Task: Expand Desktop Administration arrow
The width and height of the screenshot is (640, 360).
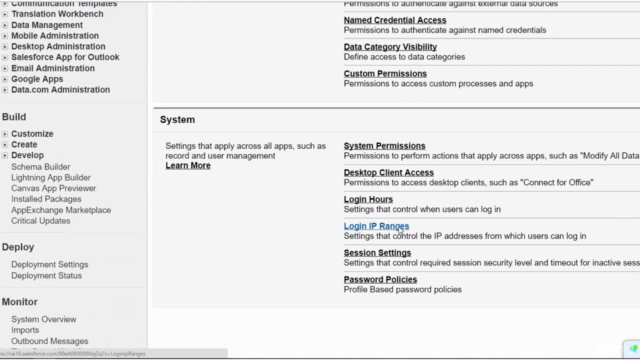Action: pyautogui.click(x=4, y=47)
